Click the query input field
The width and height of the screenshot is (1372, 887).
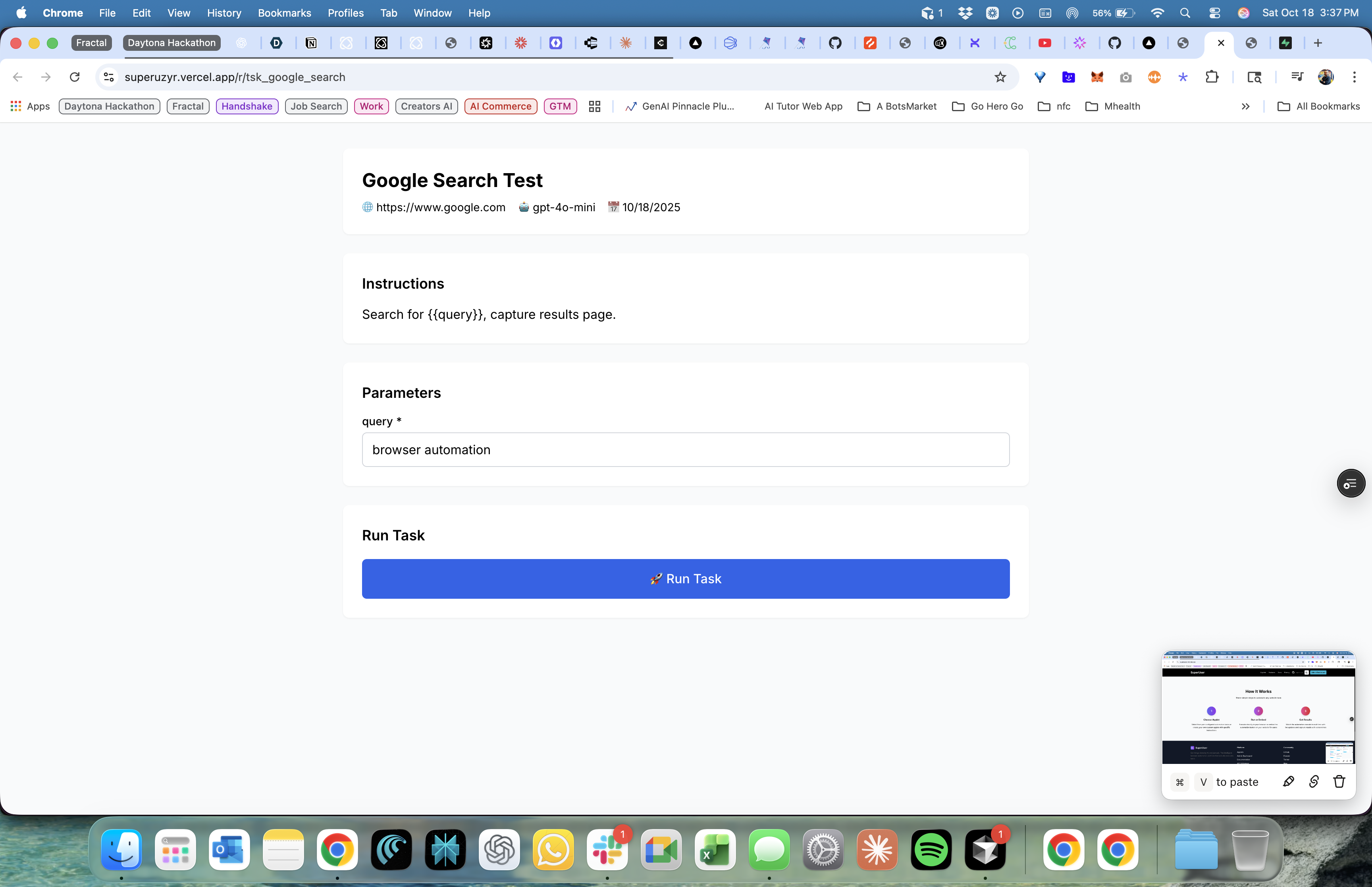tap(685, 450)
